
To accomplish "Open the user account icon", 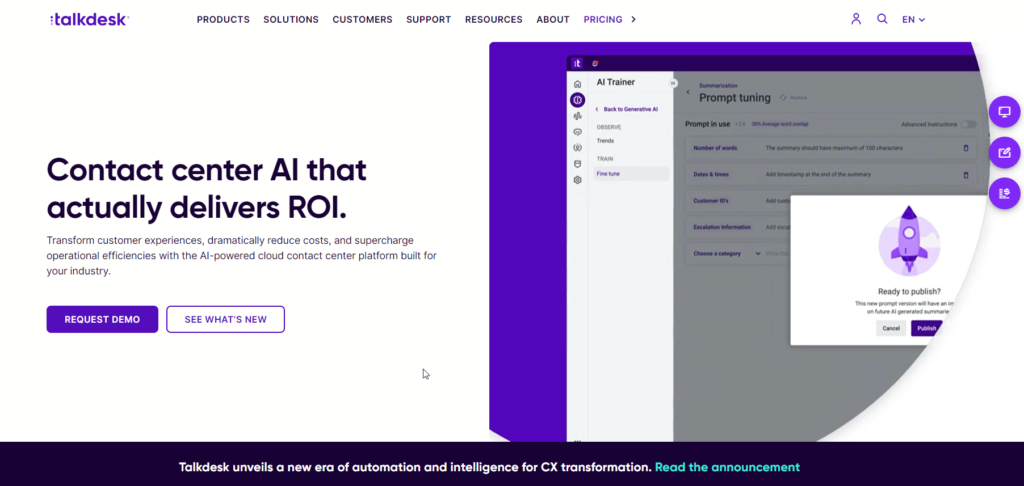I will coord(856,19).
